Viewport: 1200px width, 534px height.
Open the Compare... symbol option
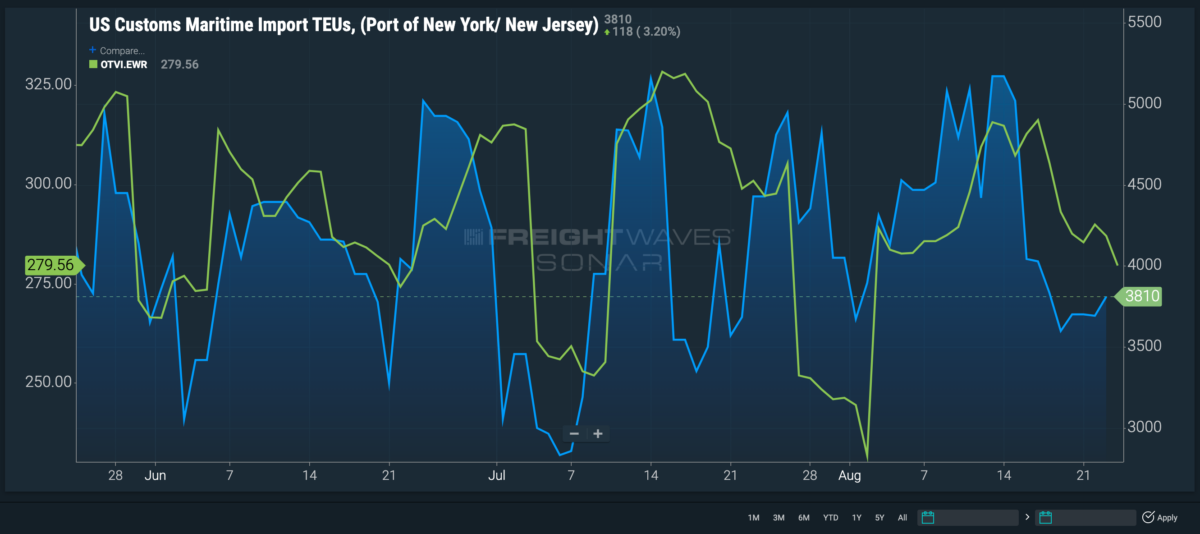click(x=123, y=50)
